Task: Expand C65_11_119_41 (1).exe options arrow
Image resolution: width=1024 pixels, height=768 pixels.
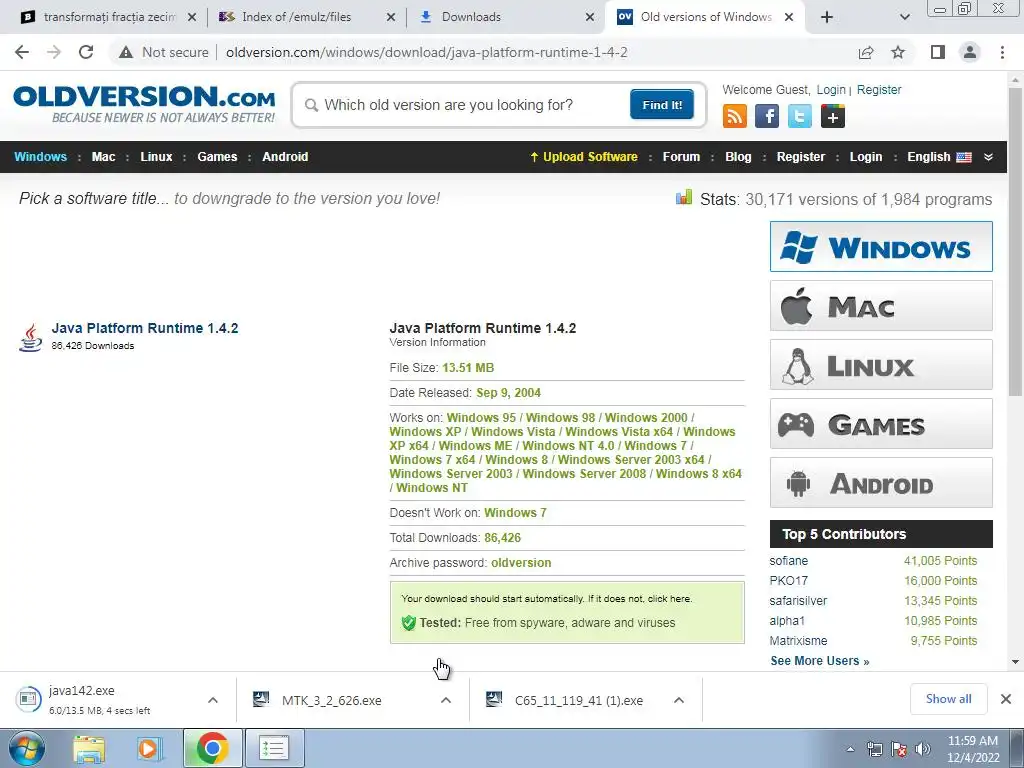Action: 679,700
